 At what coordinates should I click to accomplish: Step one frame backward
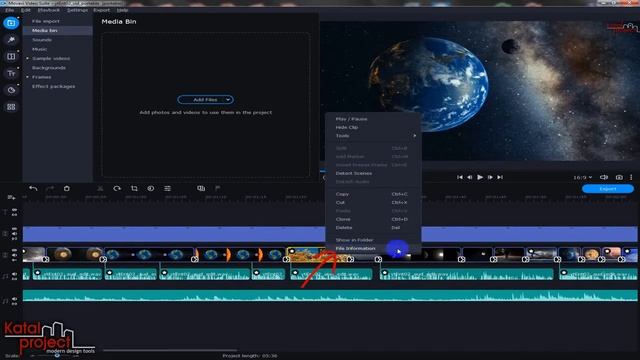click(x=470, y=177)
